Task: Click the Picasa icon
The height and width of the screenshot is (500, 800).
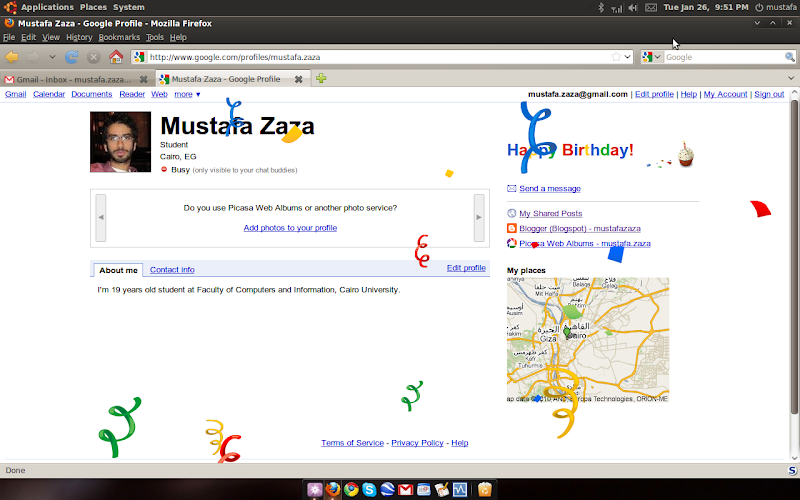Action: [x=512, y=243]
